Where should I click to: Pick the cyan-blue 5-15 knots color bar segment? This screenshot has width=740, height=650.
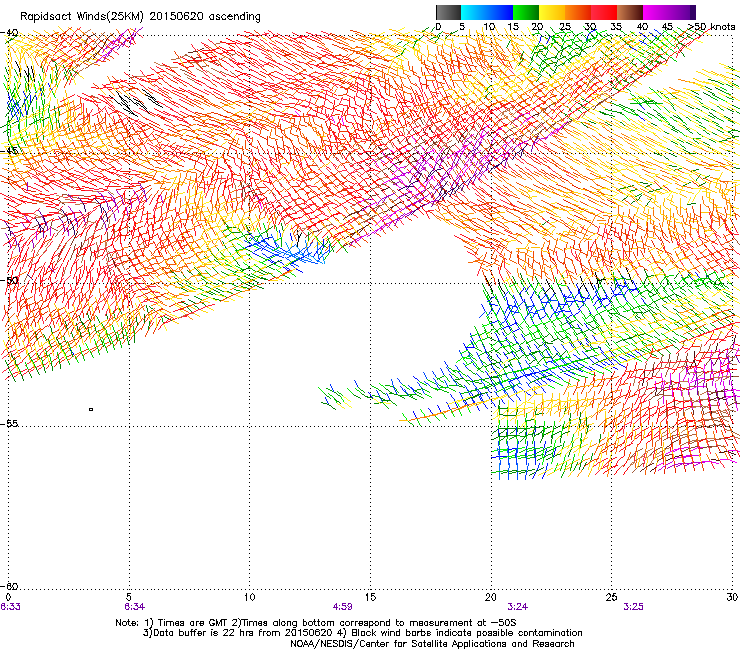[487, 12]
